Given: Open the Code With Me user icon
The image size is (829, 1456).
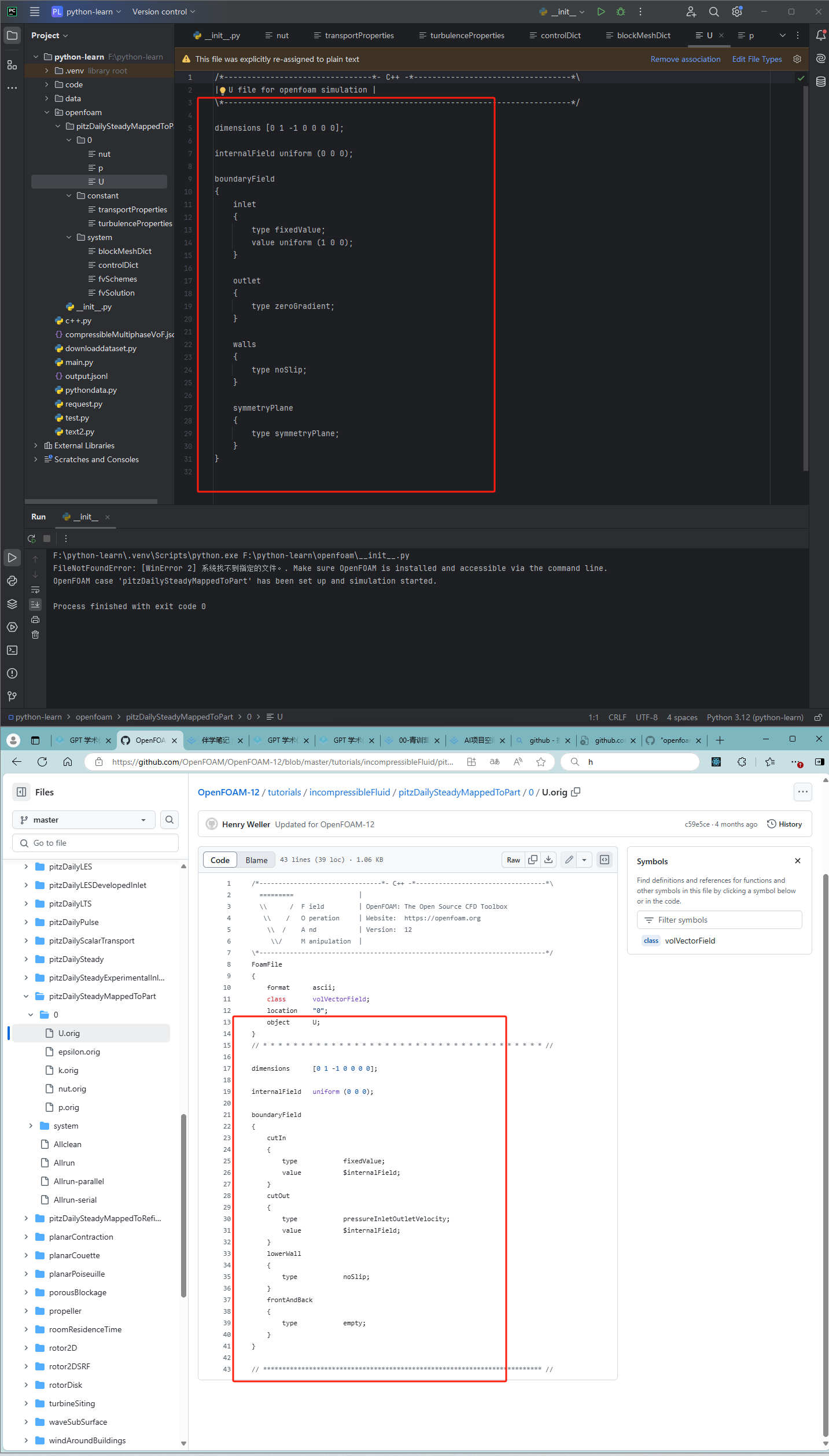Looking at the screenshot, I should [x=691, y=12].
